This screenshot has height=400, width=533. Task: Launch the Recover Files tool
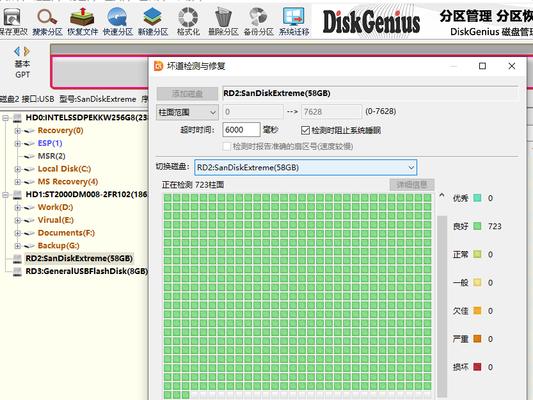82,21
